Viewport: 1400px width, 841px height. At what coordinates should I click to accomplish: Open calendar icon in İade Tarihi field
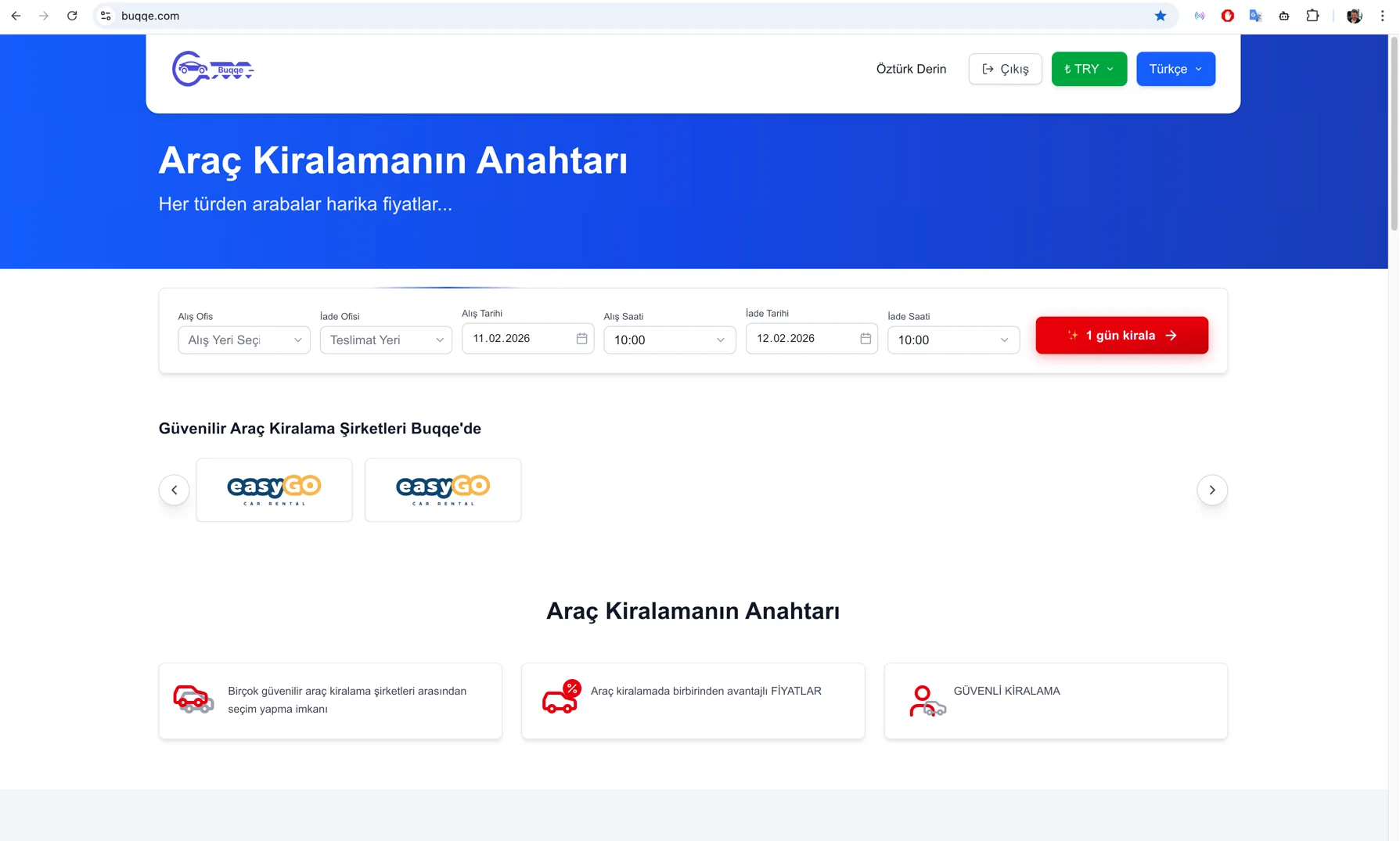point(866,339)
